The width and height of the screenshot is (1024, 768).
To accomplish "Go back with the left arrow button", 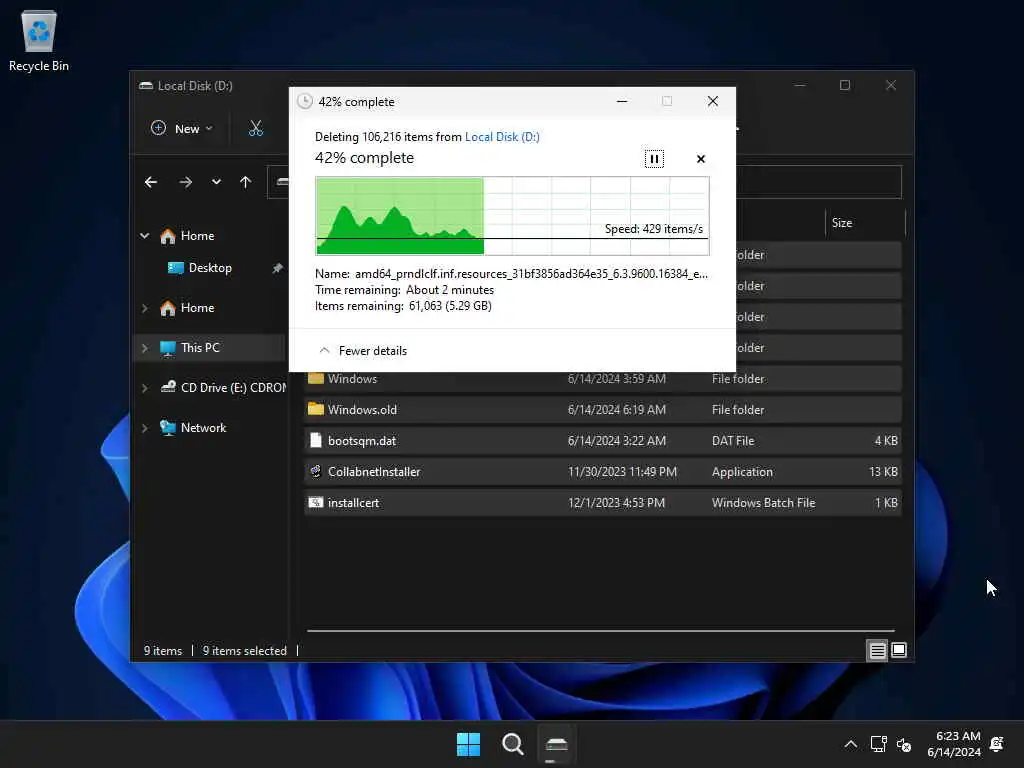I will 151,182.
